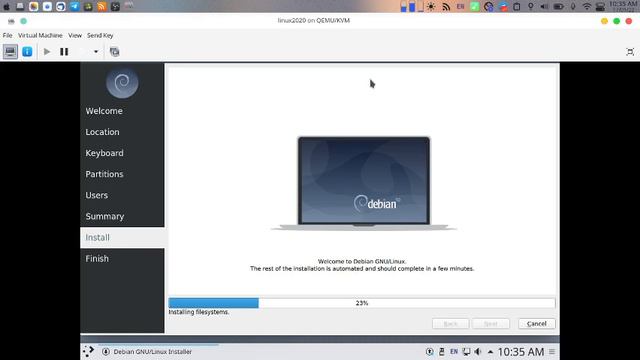The image size is (640, 360).
Task: Open the macOS Wi-Fi menu
Action: 587,7
